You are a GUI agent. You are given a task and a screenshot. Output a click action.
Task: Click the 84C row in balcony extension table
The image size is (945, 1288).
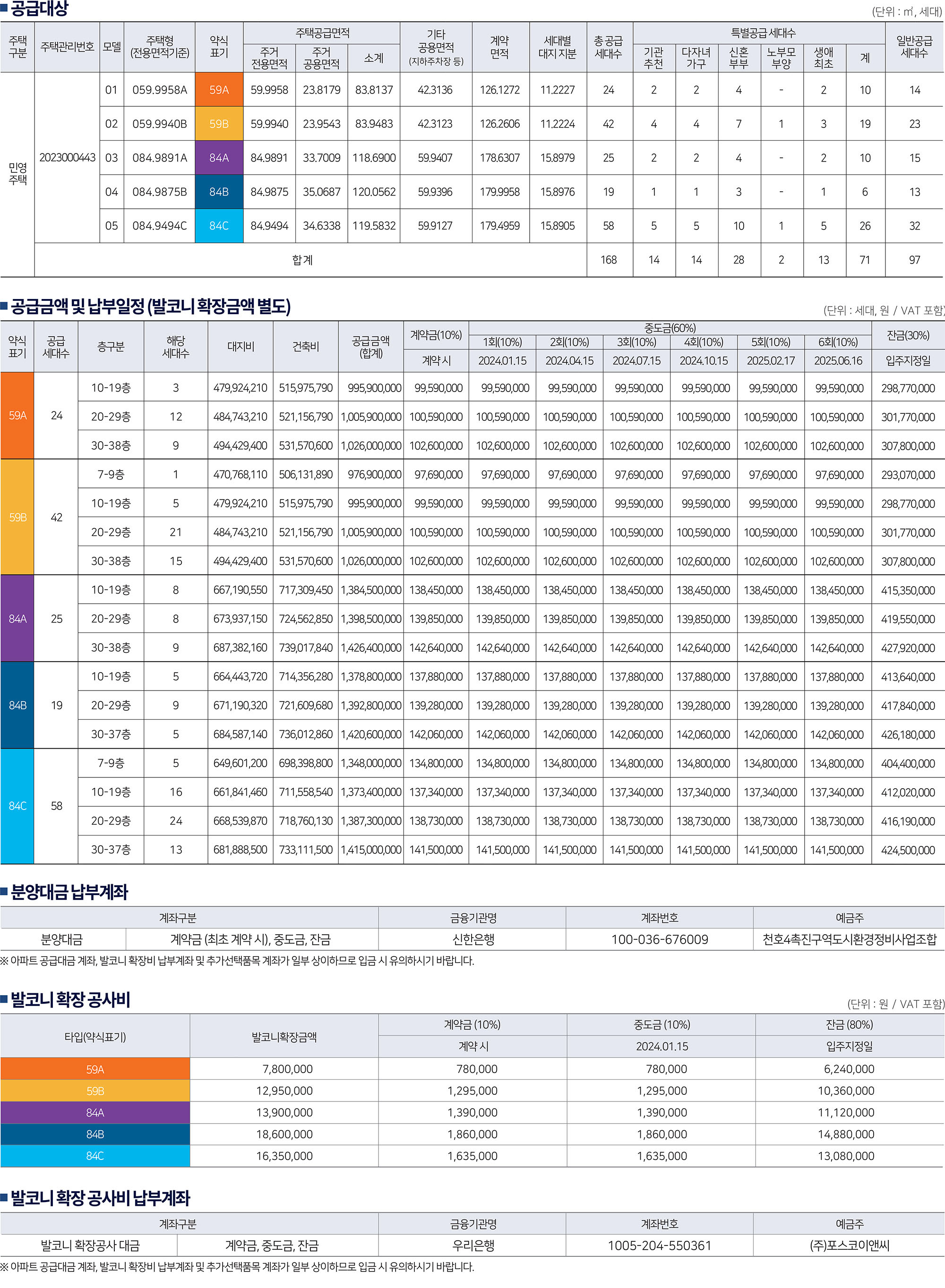click(x=95, y=1156)
